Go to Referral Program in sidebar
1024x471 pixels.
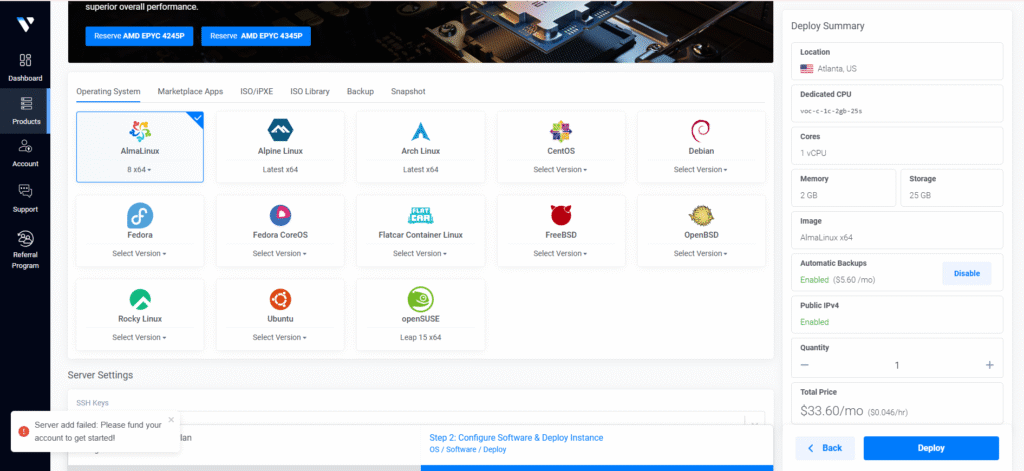(x=25, y=245)
